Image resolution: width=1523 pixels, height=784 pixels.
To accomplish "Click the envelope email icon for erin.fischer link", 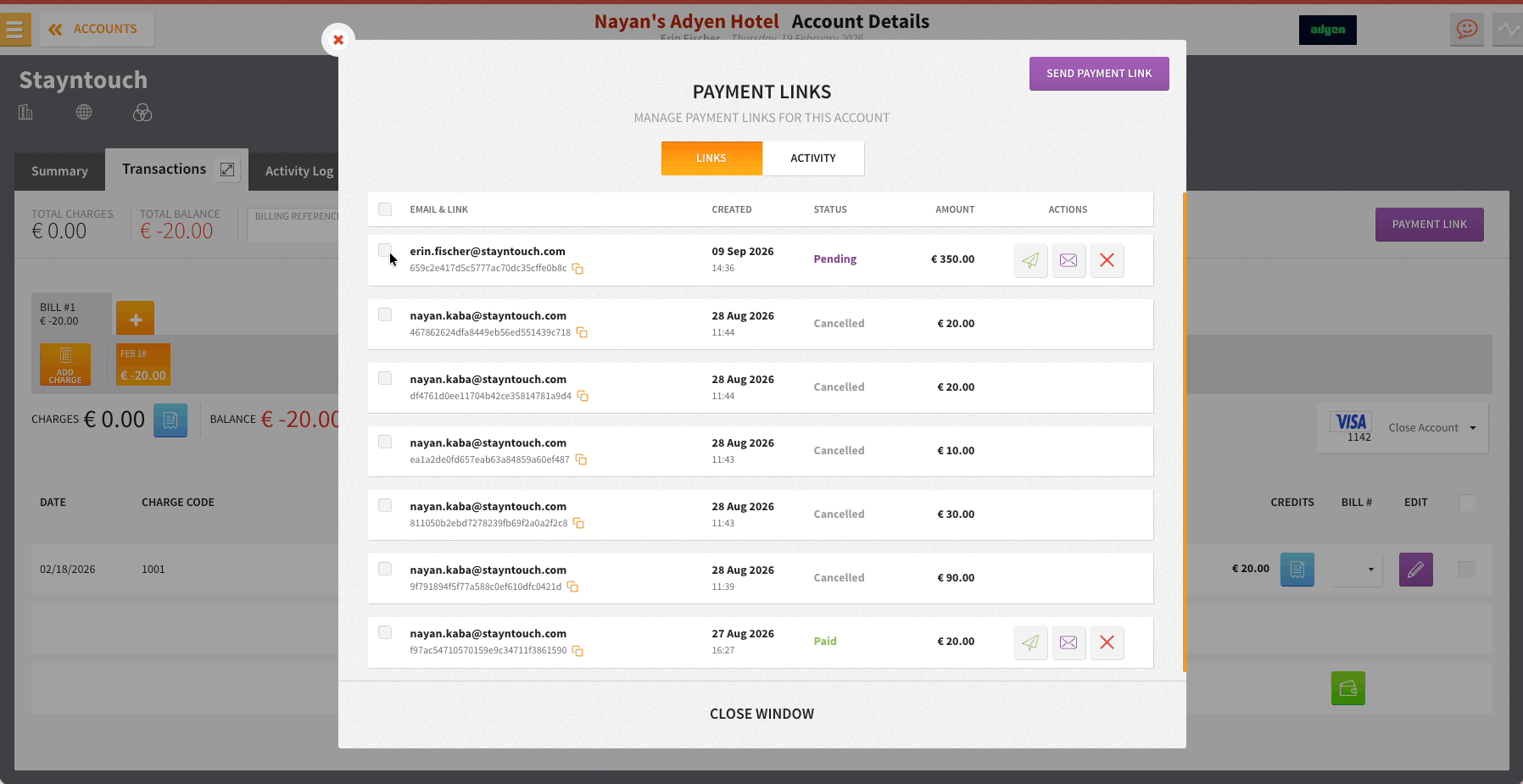I will tap(1068, 260).
